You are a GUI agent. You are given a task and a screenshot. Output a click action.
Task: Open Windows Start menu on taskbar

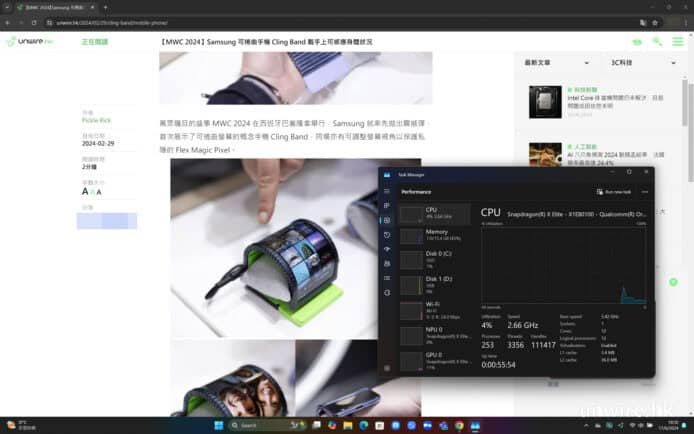coord(217,425)
